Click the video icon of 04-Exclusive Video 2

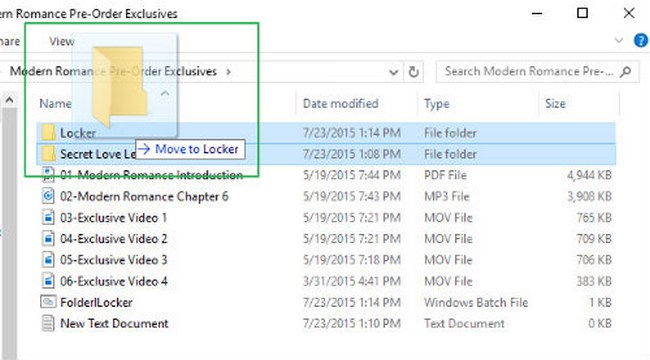coord(48,238)
